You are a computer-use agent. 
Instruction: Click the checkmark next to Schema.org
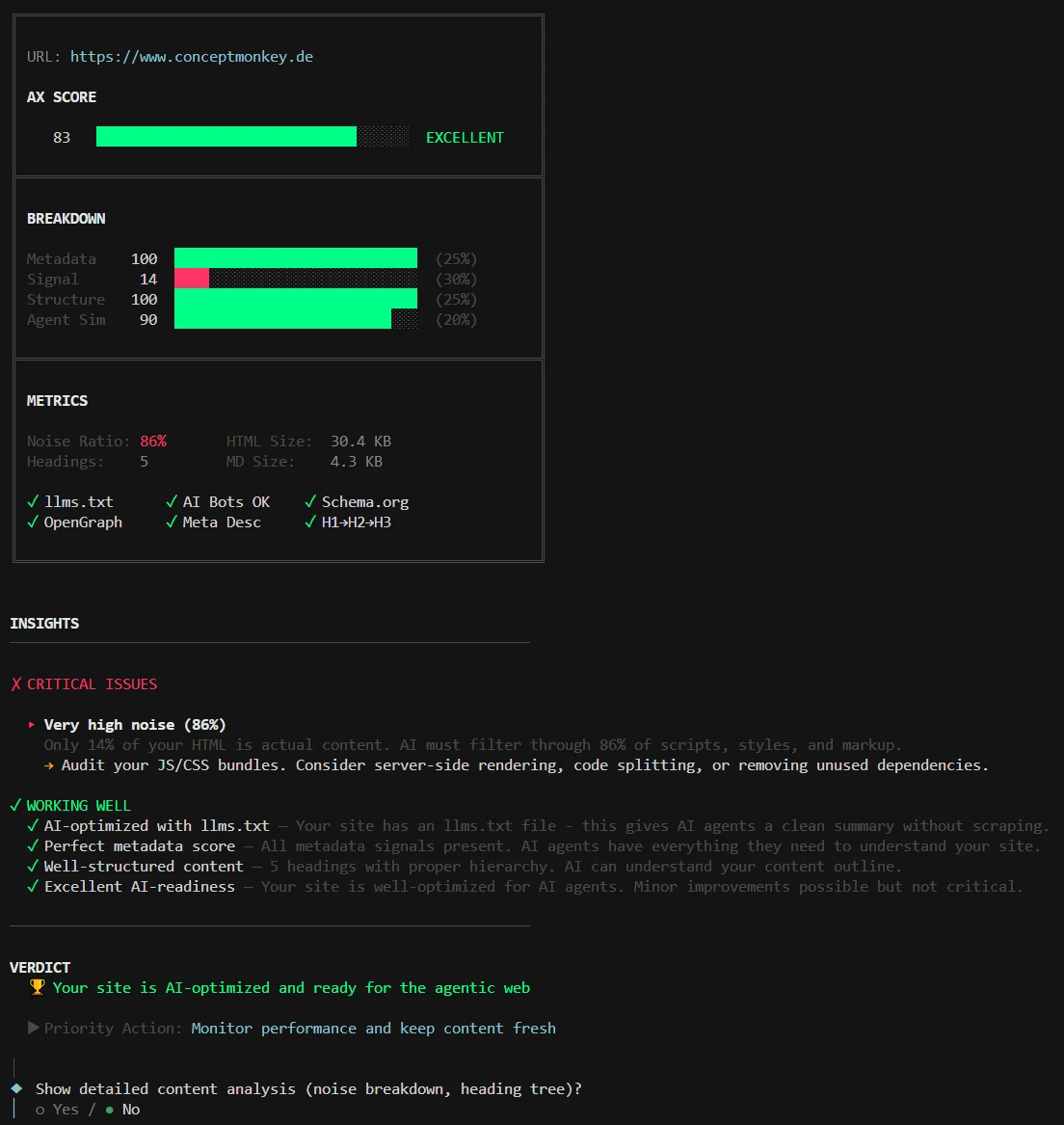[309, 501]
